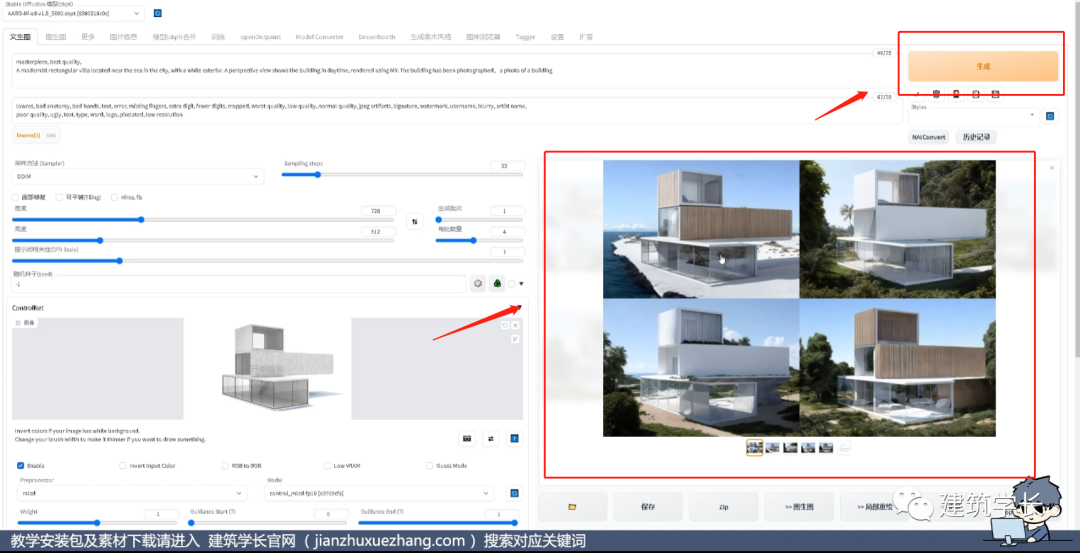
Task: Refresh the Styles list
Action: [x=1050, y=116]
